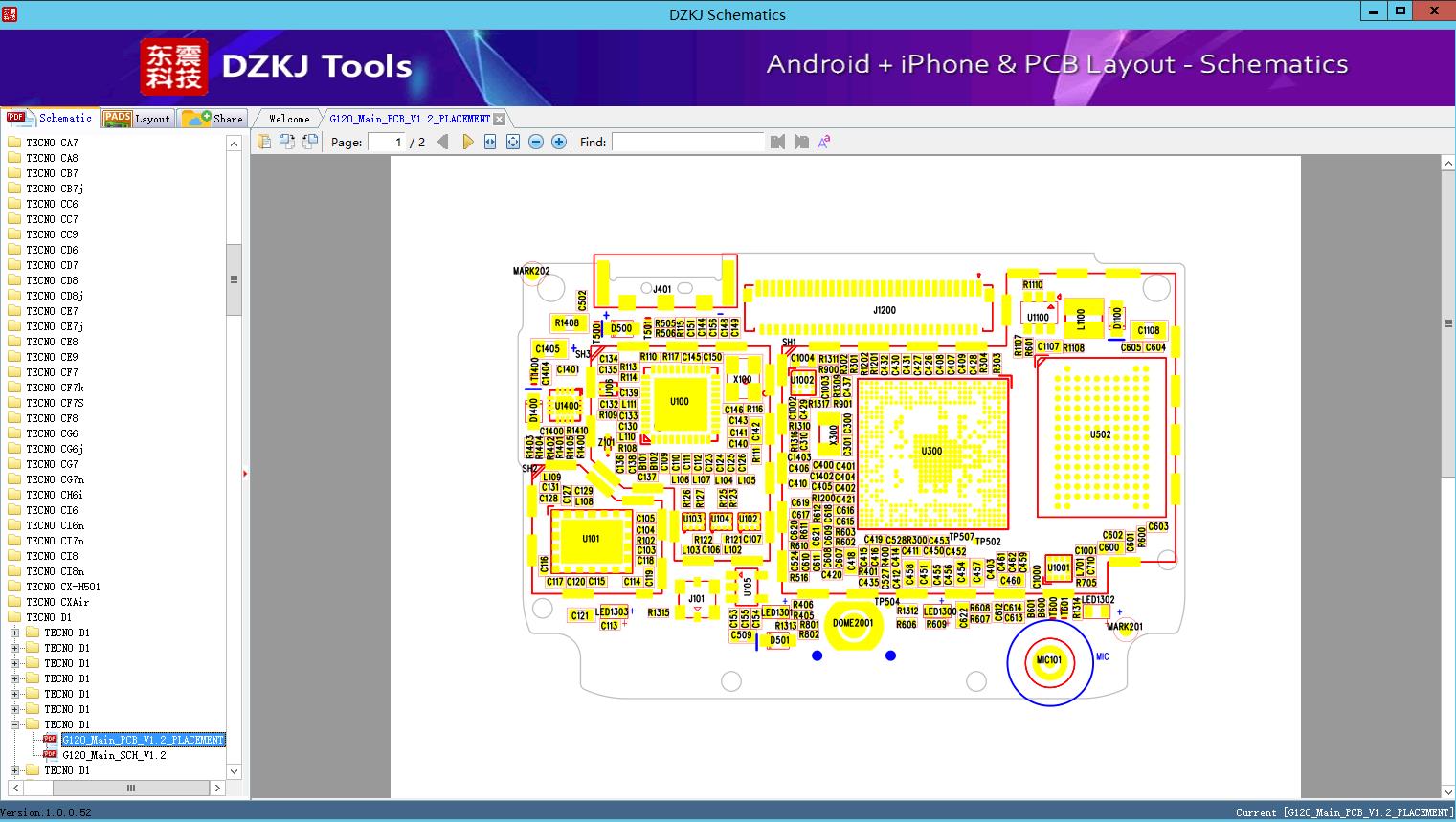Click the TECNO CB7j folder icon
This screenshot has height=822, width=1456.
tap(14, 189)
